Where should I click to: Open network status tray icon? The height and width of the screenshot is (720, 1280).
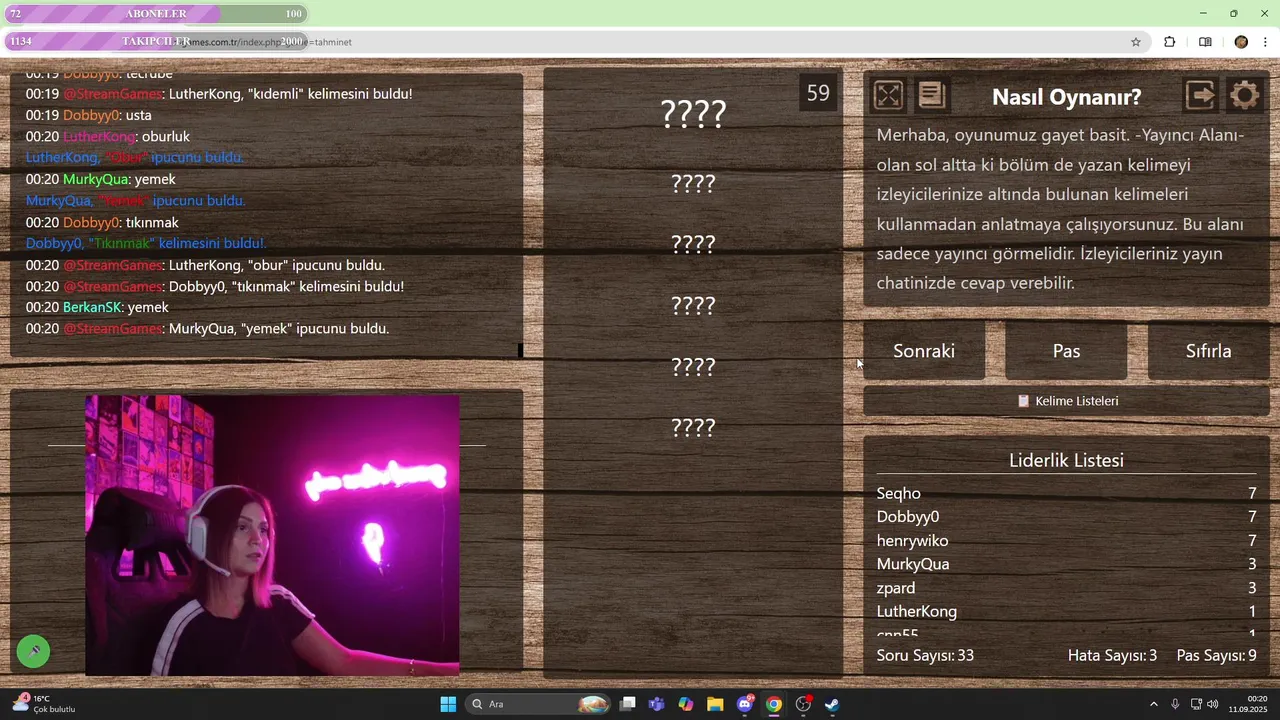(1196, 704)
